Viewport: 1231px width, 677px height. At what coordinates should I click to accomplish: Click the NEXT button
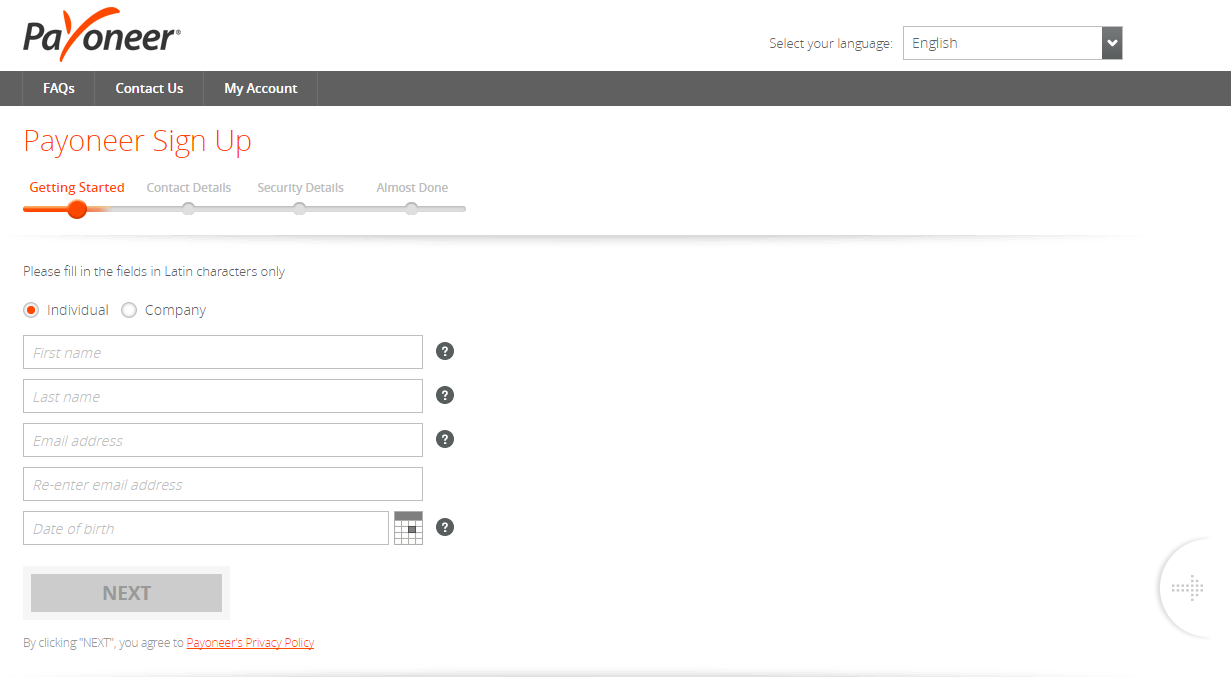pos(126,593)
